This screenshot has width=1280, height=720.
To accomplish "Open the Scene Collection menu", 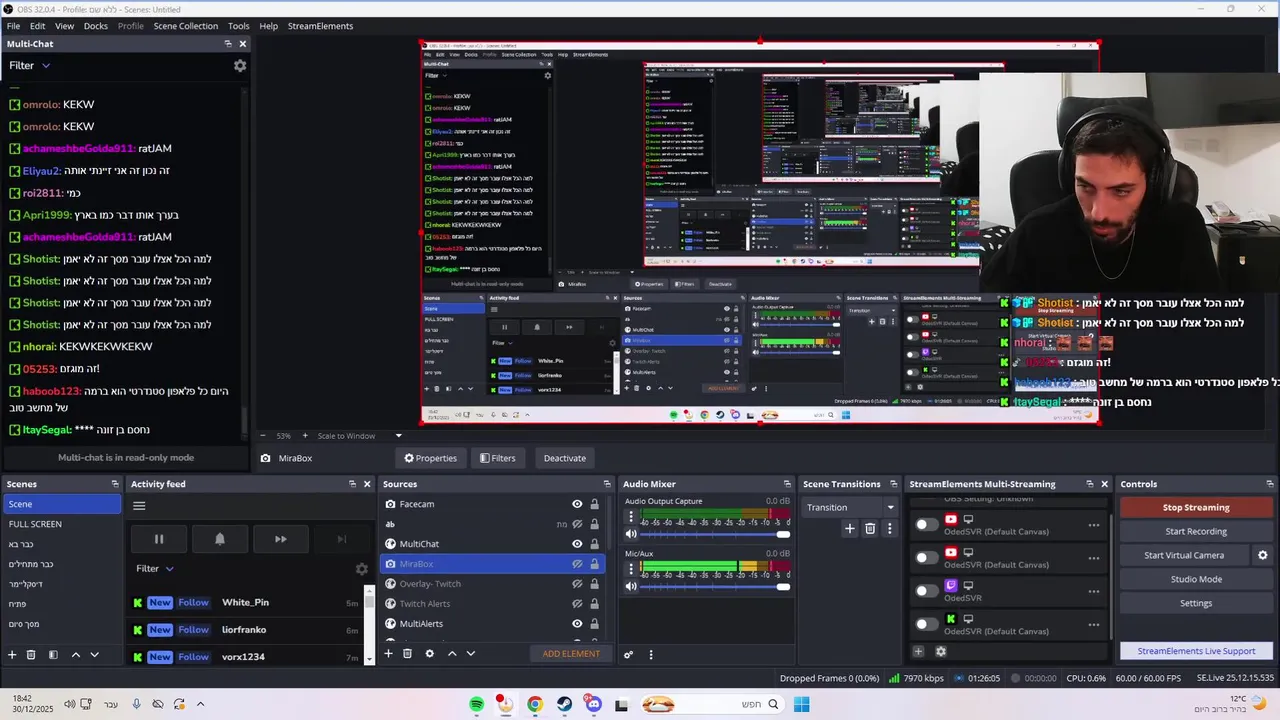I will click(185, 26).
